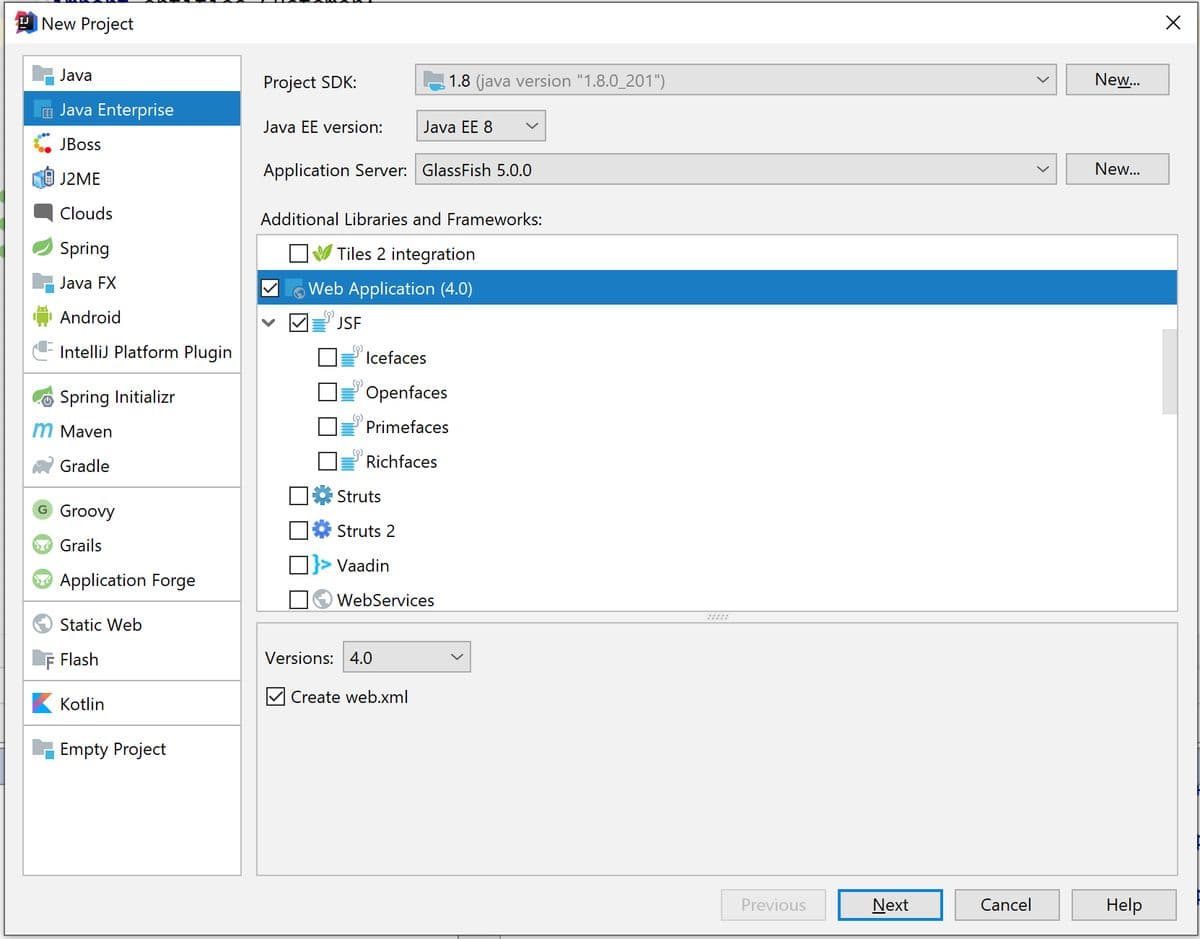Viewport: 1200px width, 939px height.
Task: Select Java Enterprise project type
Action: click(x=132, y=109)
